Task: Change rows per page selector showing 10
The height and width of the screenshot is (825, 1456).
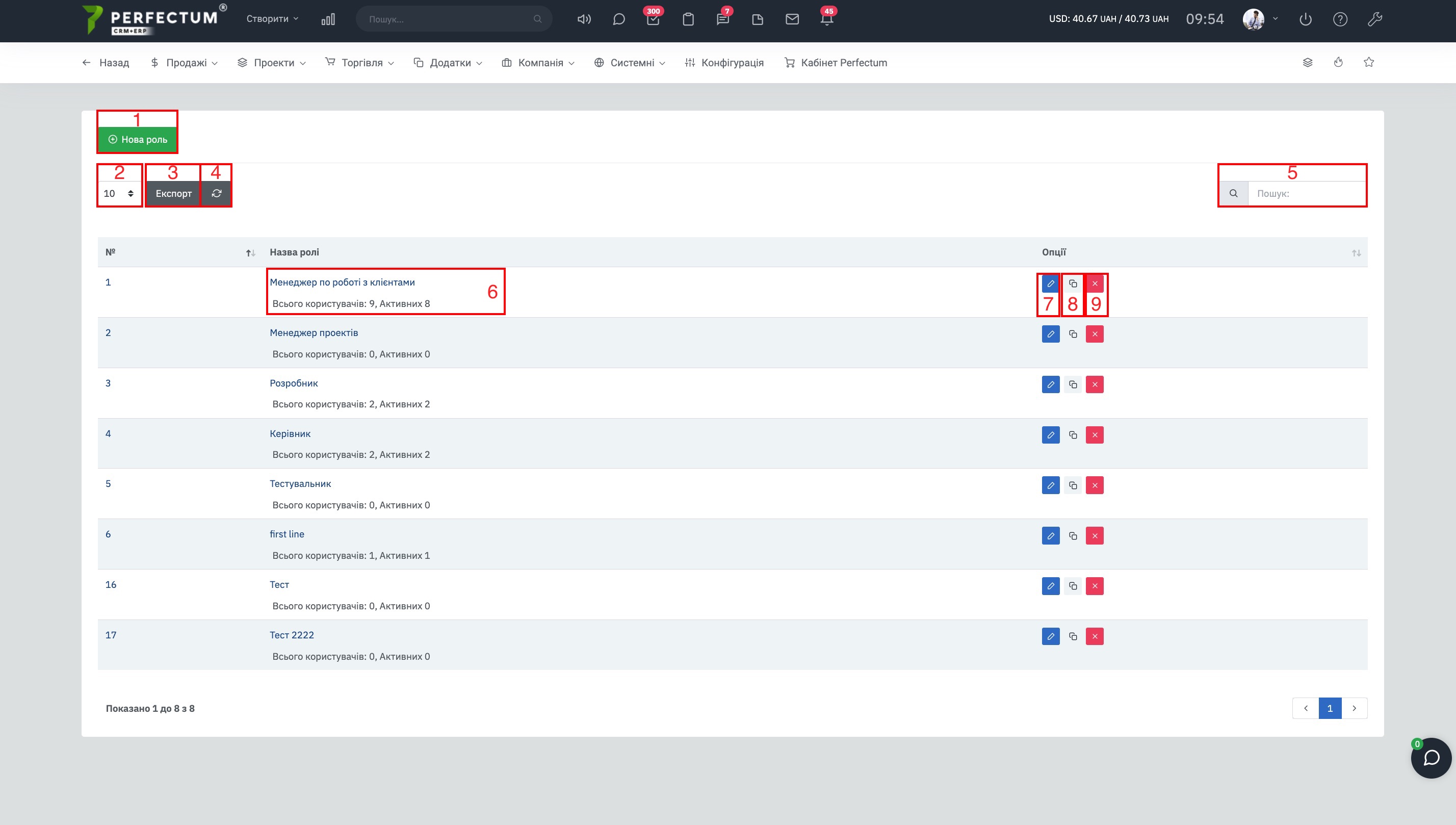Action: pos(118,193)
